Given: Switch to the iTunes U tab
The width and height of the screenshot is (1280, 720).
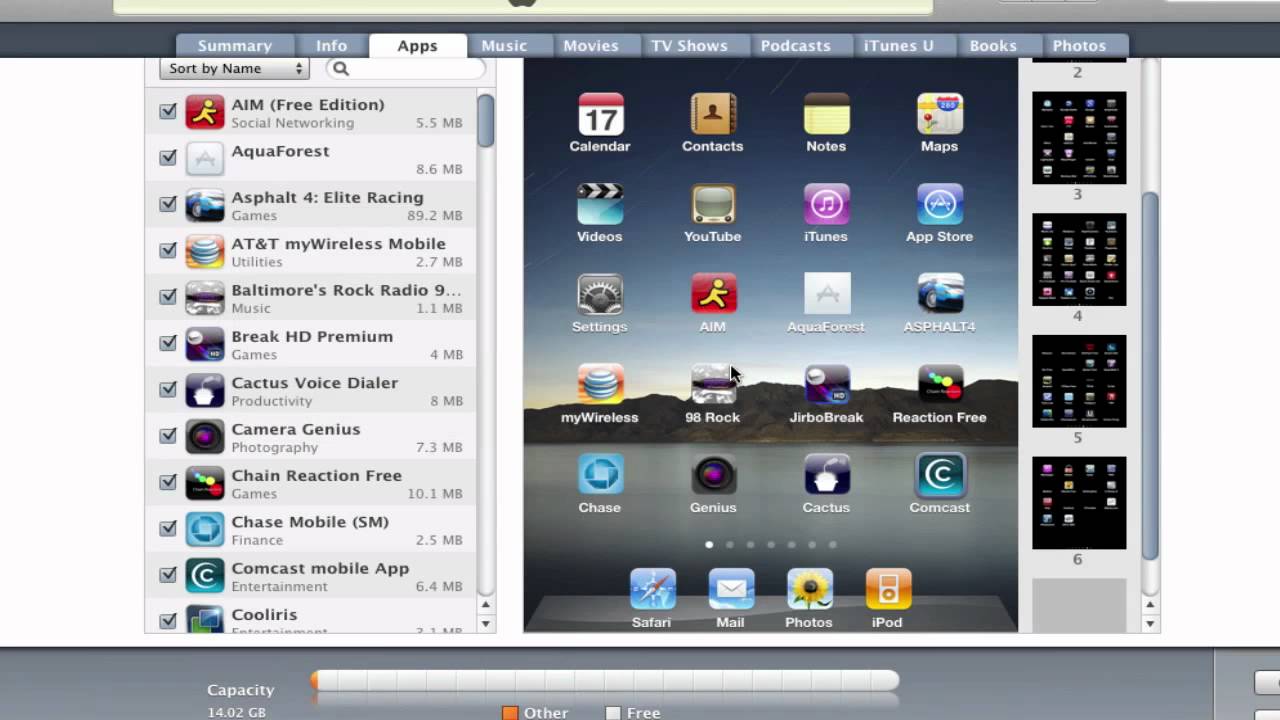Looking at the screenshot, I should (899, 46).
